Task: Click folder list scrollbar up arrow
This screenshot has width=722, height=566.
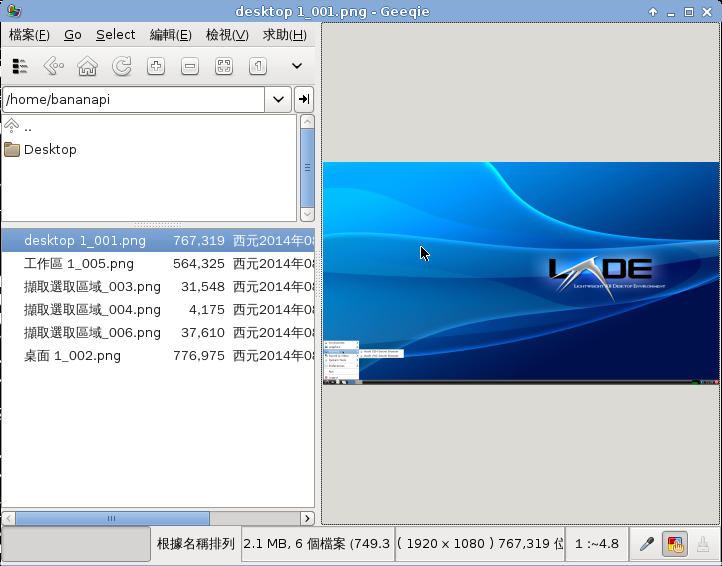Action: point(307,122)
